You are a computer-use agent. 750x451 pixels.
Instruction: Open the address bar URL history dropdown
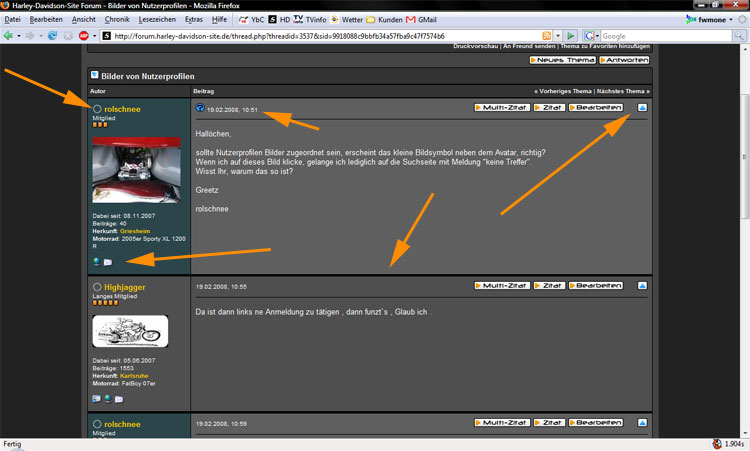click(x=559, y=36)
